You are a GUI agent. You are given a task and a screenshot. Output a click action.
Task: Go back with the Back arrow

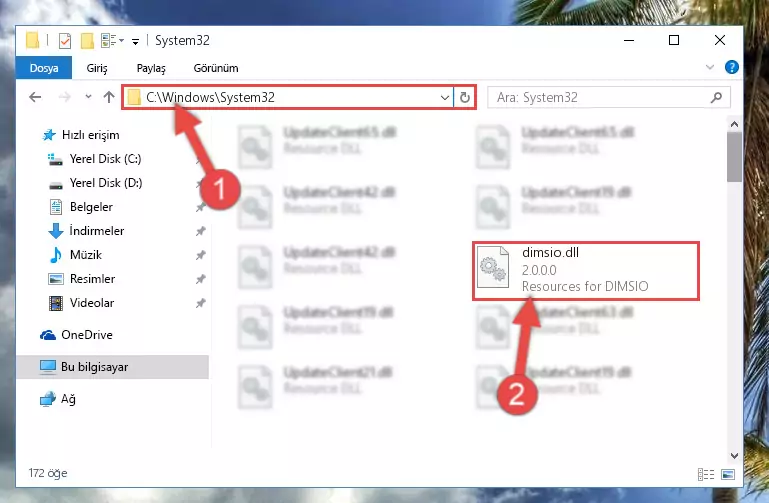click(x=35, y=97)
